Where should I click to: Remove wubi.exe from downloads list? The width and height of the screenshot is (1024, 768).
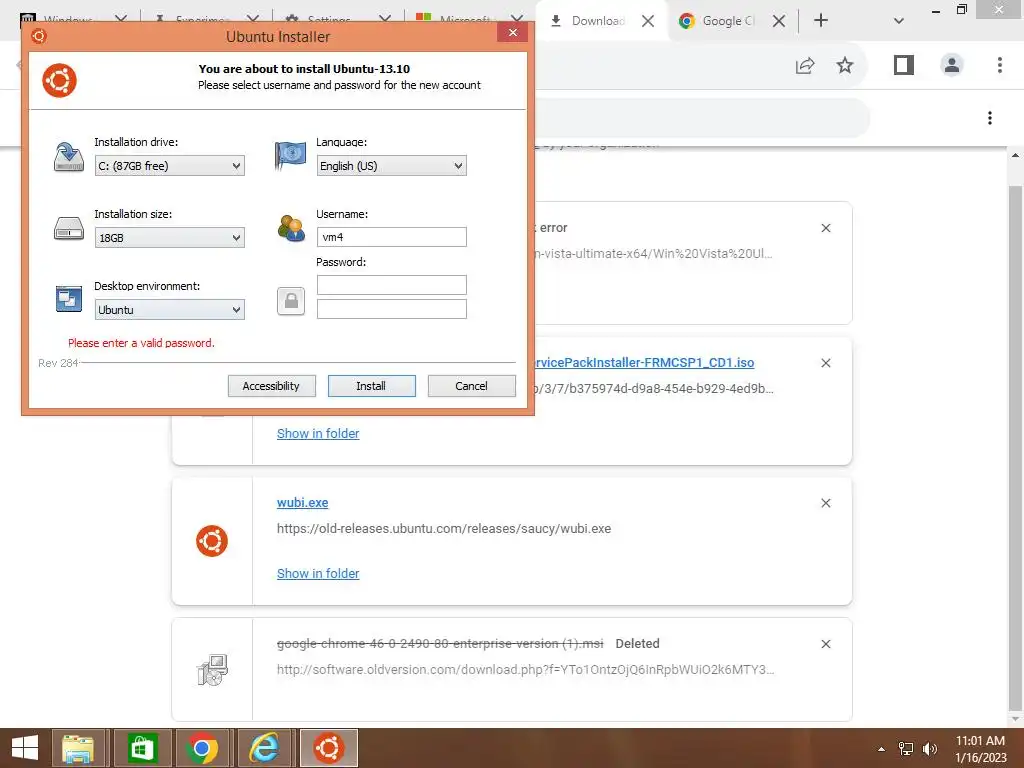click(826, 503)
